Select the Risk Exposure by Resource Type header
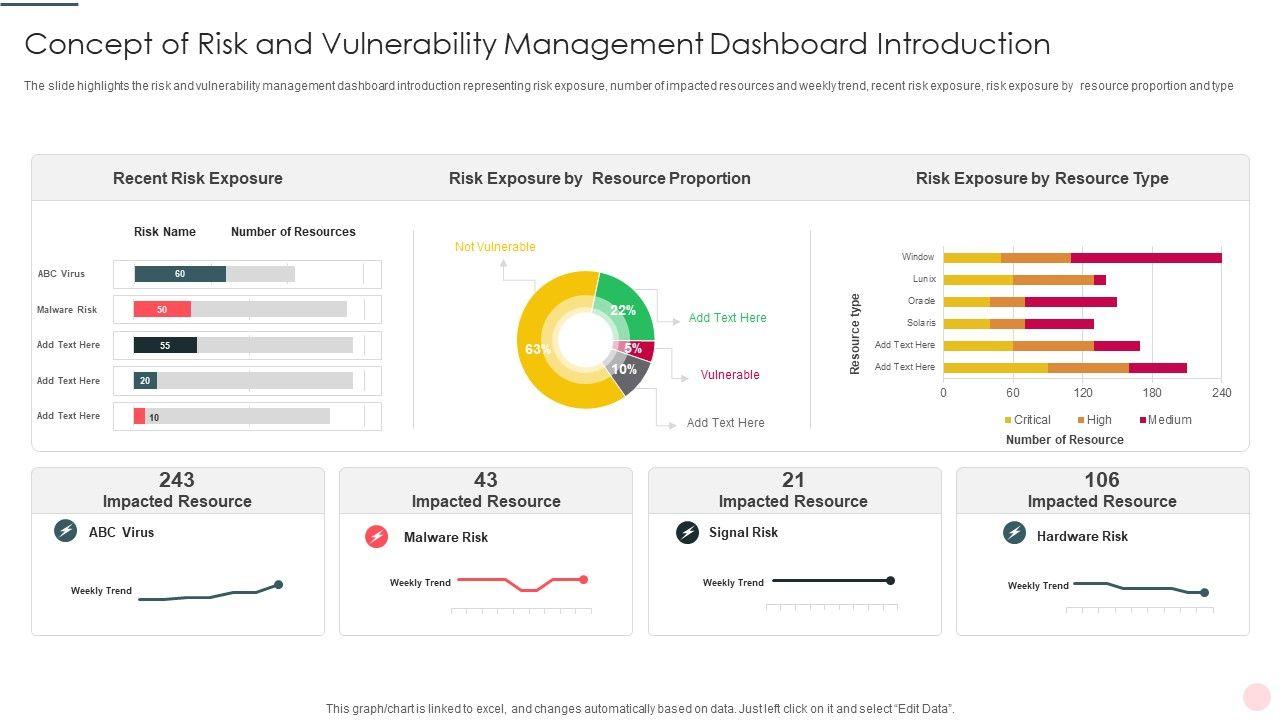The height and width of the screenshot is (720, 1280). pyautogui.click(x=1042, y=178)
